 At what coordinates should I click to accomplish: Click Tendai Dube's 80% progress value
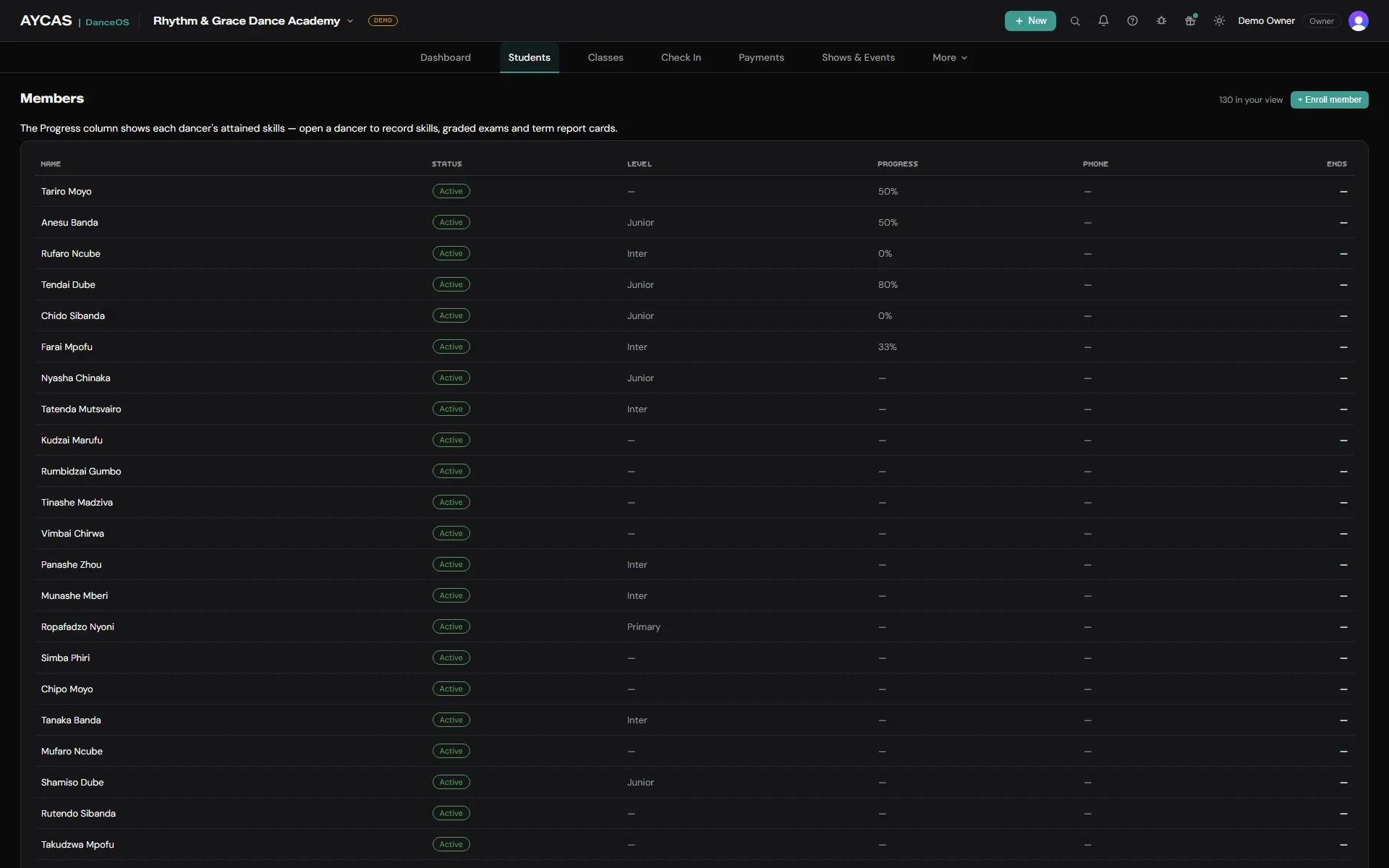coord(888,285)
